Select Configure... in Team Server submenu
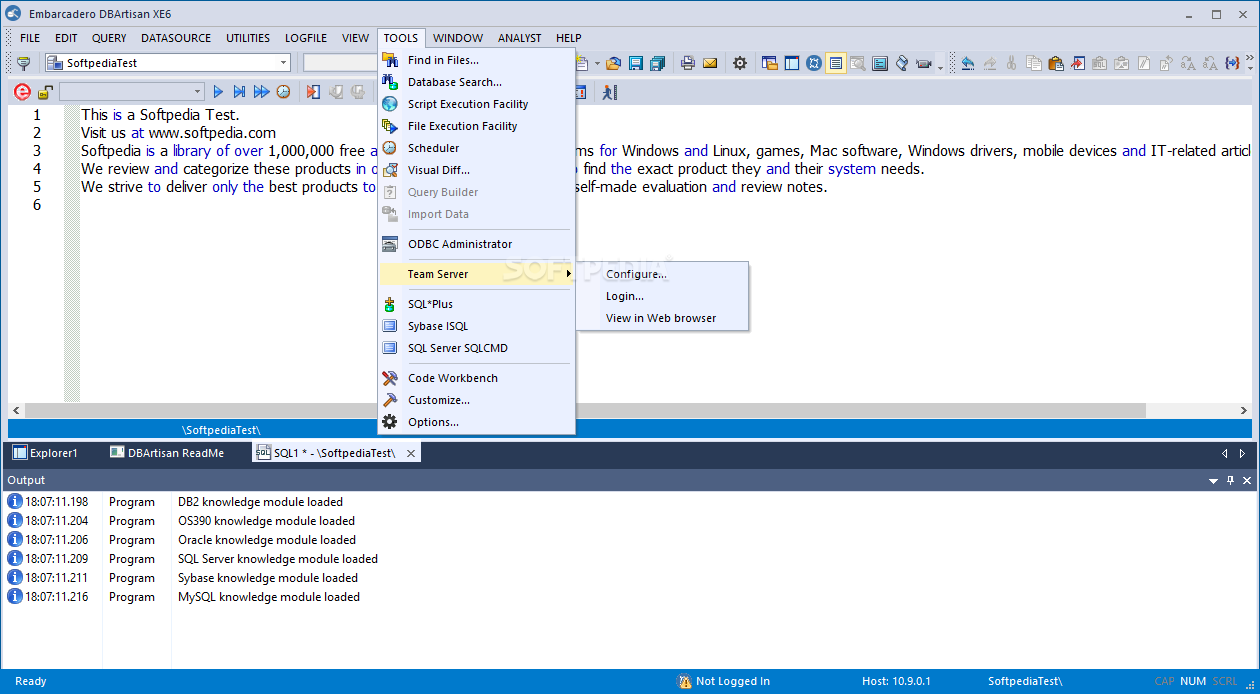Screen dimensions: 1260x694 pos(636,274)
